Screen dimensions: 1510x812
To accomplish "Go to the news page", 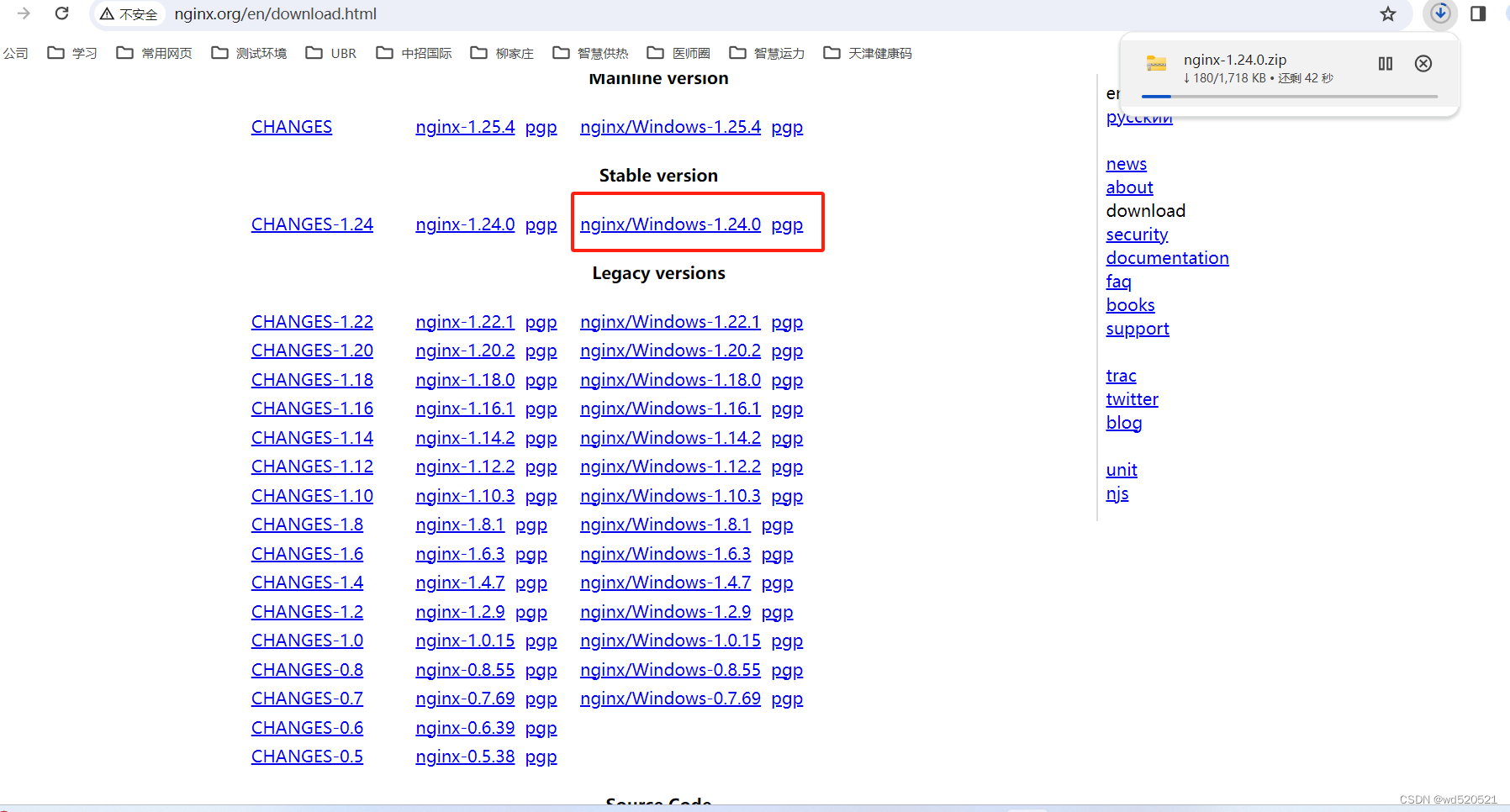I will click(1127, 164).
